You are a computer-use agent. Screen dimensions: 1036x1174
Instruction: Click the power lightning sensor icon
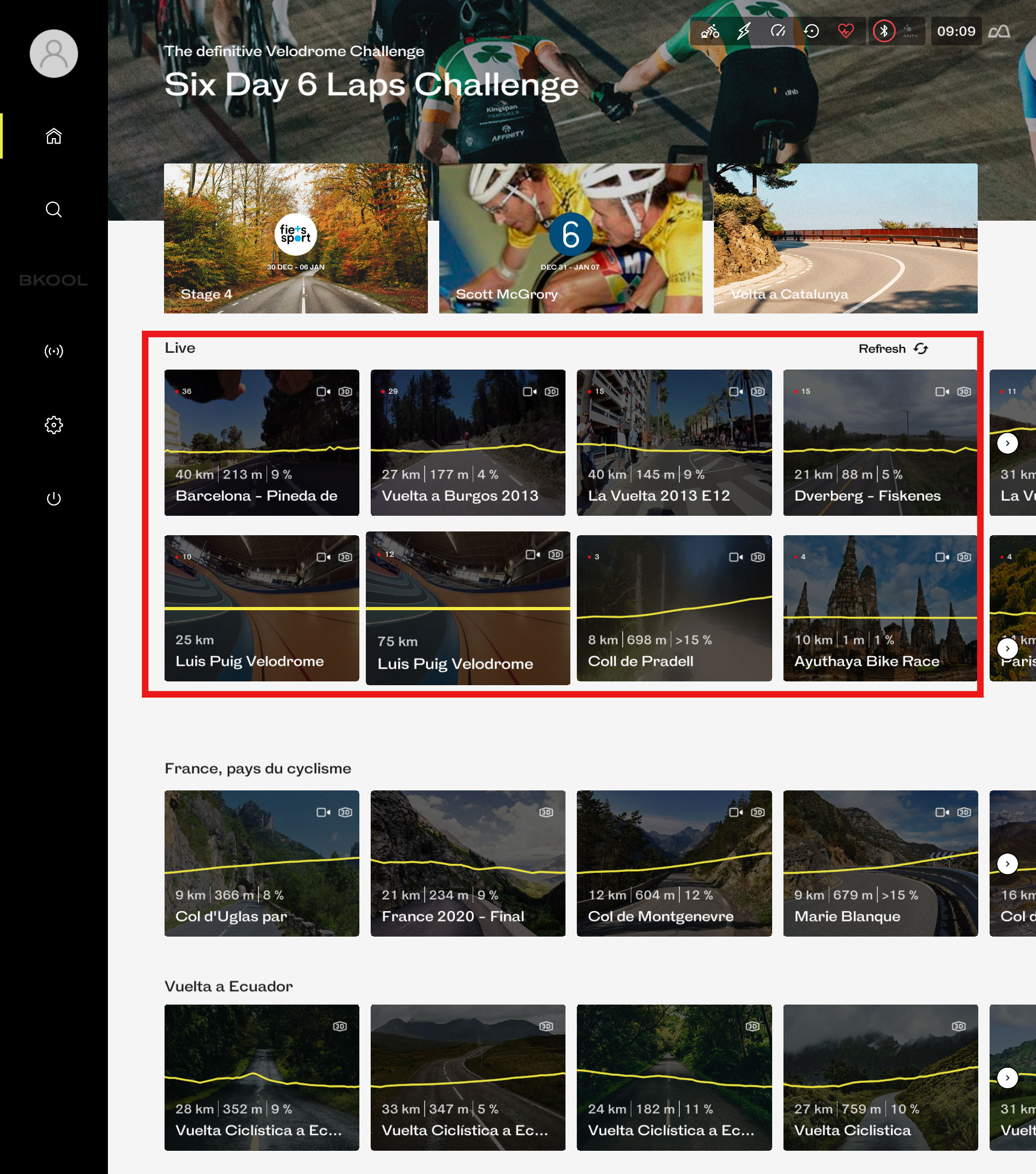744,31
